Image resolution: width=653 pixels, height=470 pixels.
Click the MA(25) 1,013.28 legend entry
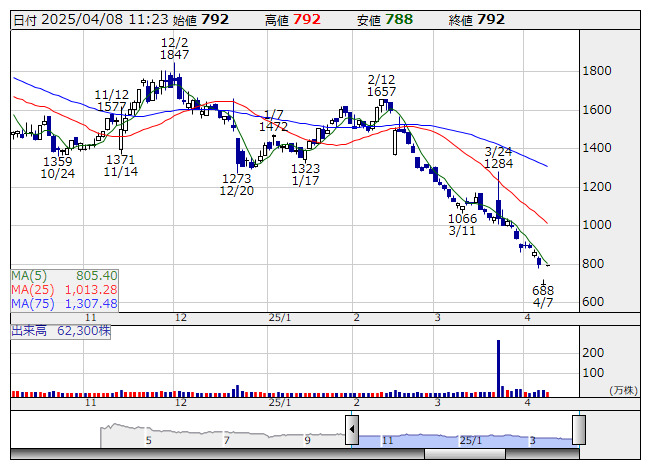click(x=65, y=290)
